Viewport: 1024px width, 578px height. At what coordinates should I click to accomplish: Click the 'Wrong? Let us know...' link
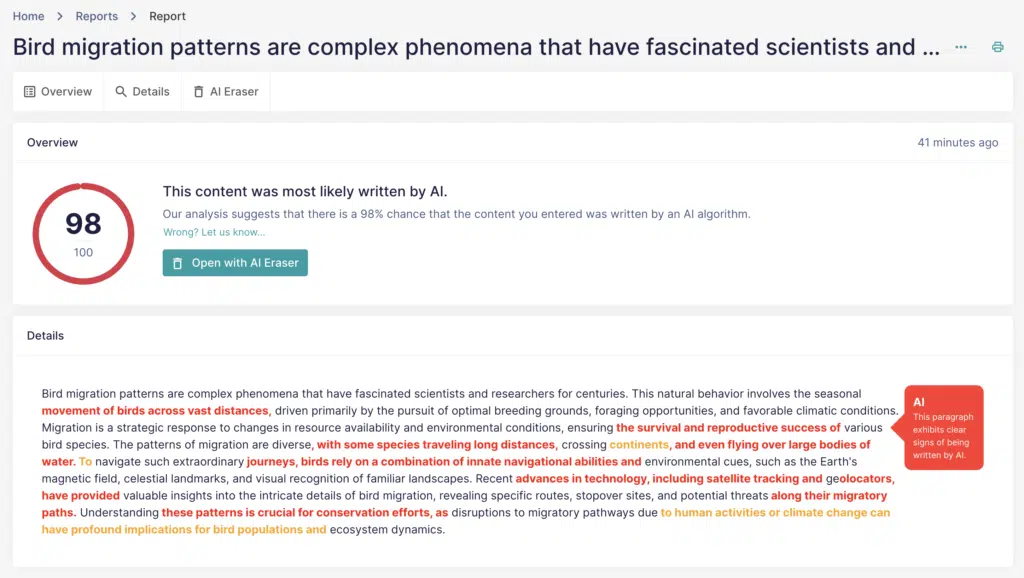(x=214, y=232)
